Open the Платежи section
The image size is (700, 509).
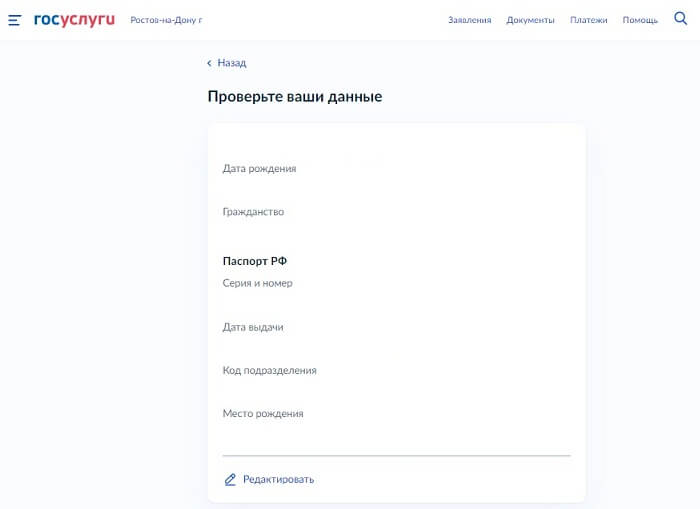click(588, 20)
